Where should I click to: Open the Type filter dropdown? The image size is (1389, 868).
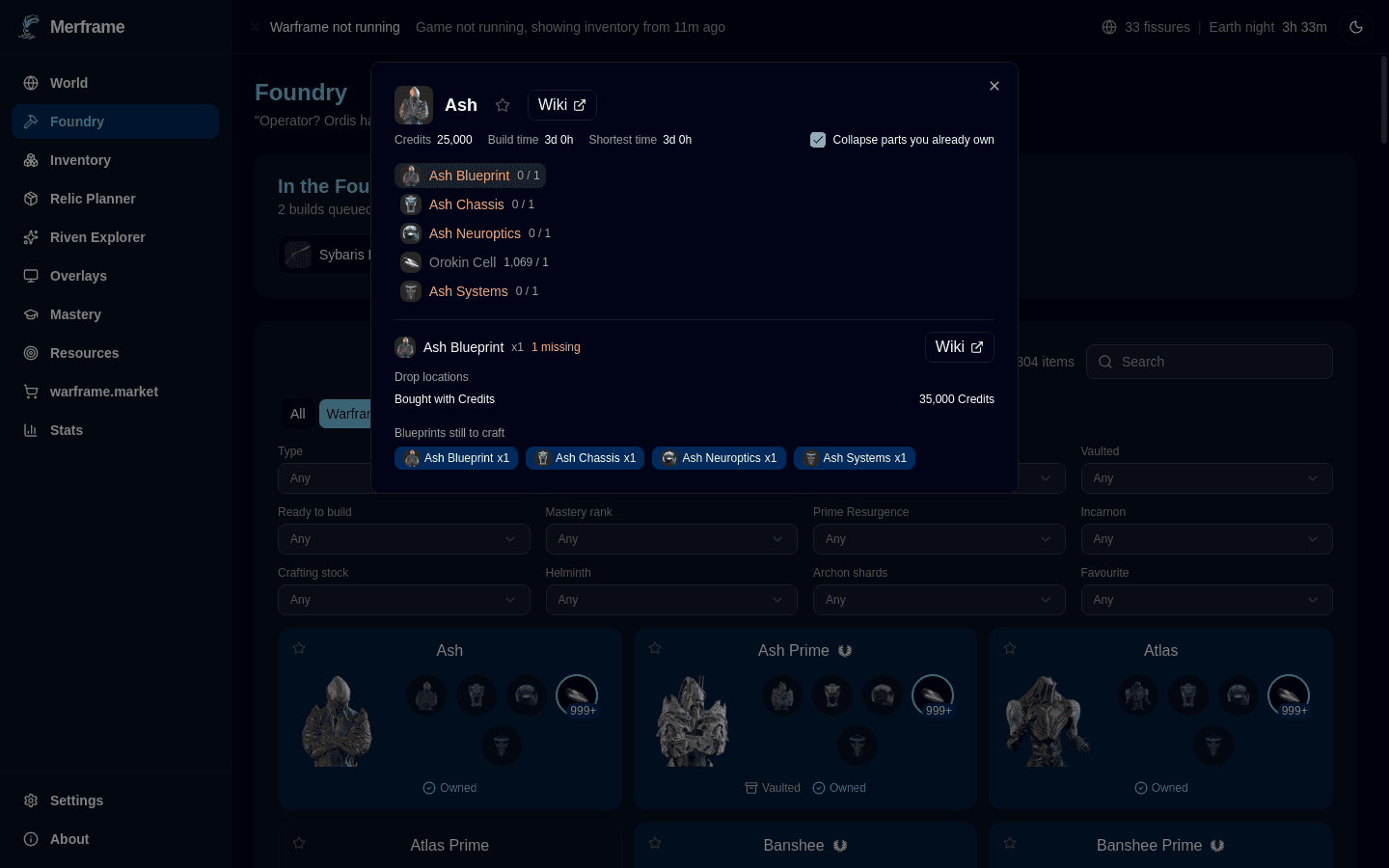[324, 478]
